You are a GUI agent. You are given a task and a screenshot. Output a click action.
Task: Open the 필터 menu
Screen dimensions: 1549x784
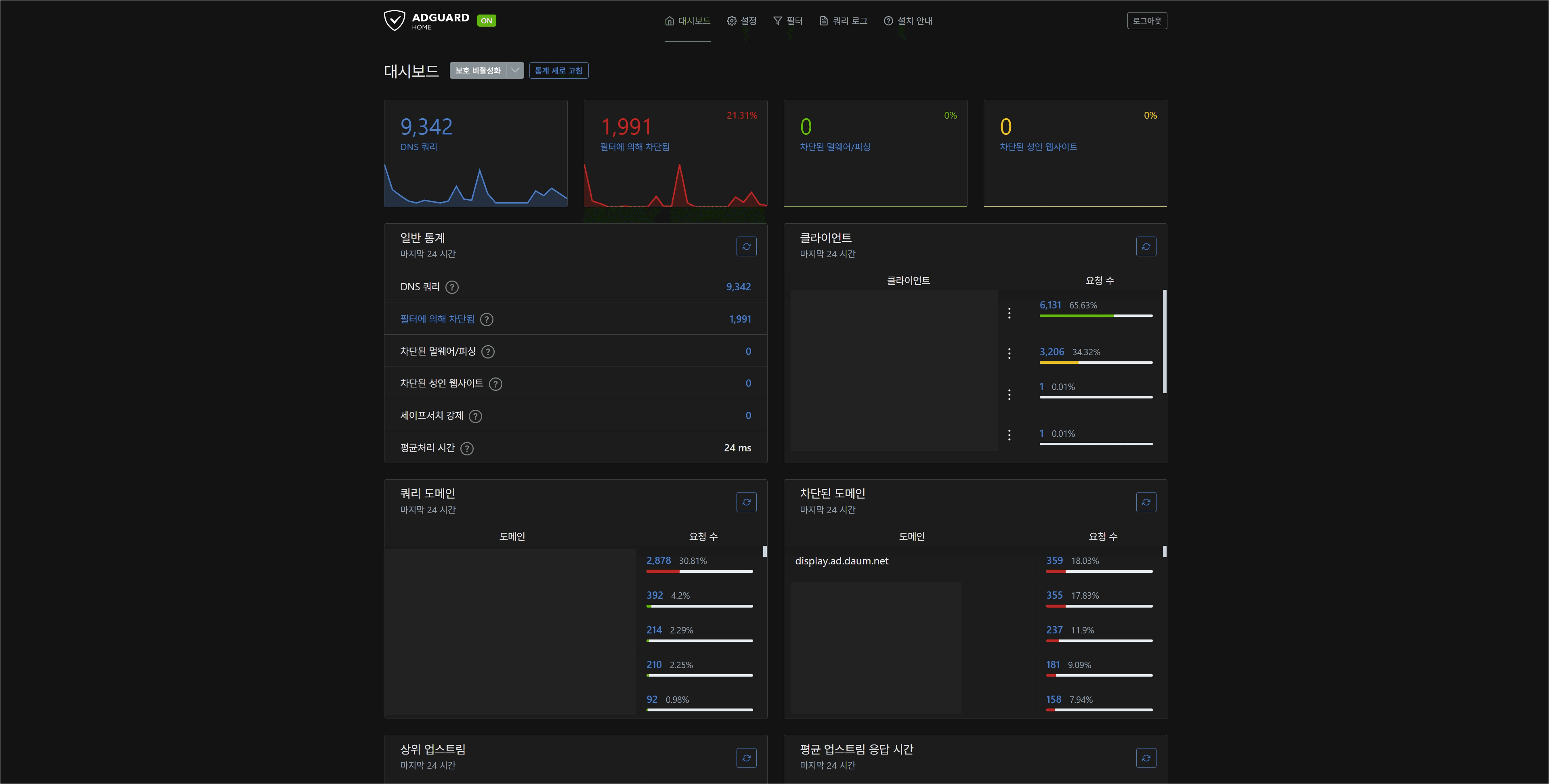[x=788, y=21]
